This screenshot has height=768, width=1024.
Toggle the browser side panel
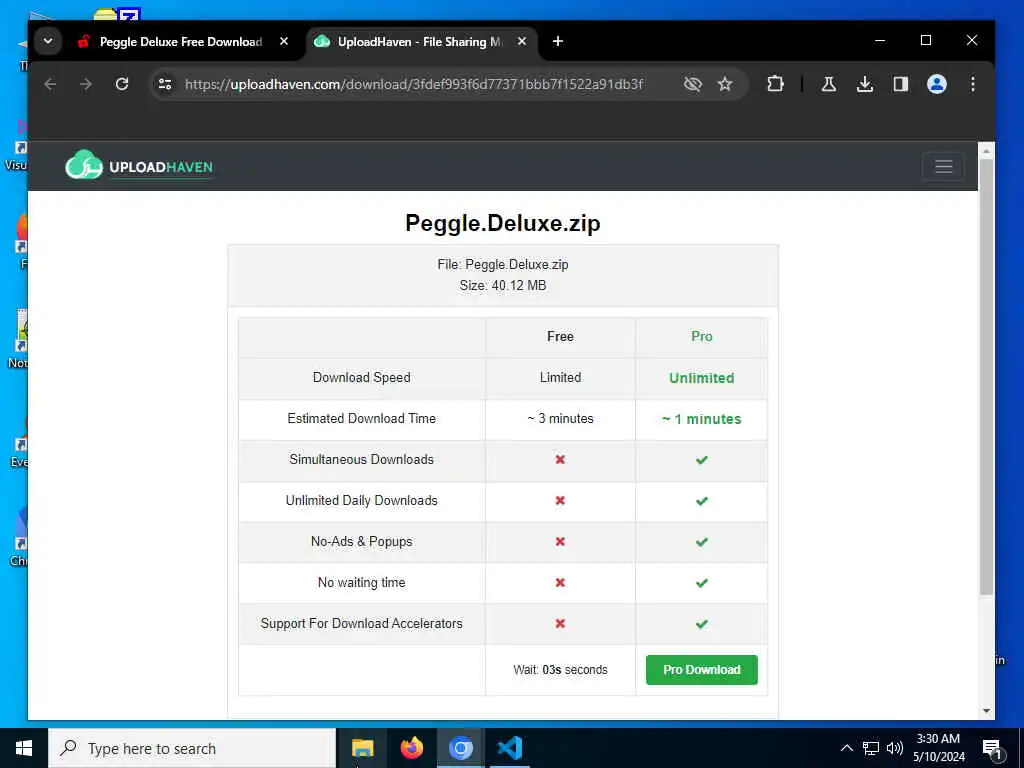point(901,84)
